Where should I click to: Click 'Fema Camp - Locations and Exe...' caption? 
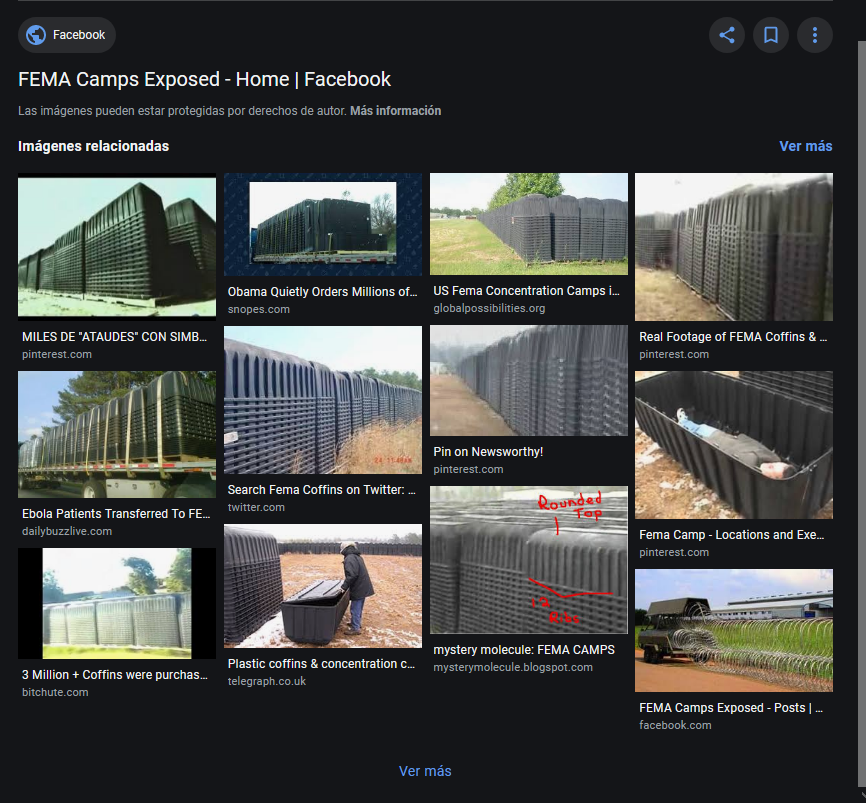click(731, 535)
